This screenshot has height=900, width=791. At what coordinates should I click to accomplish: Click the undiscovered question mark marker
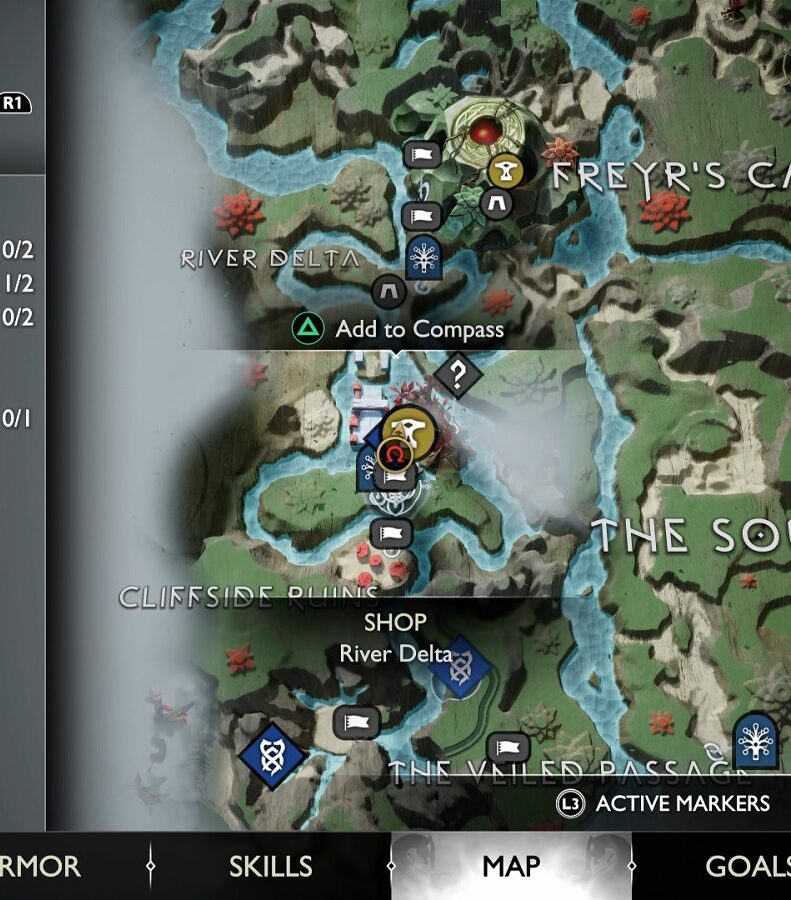(457, 375)
